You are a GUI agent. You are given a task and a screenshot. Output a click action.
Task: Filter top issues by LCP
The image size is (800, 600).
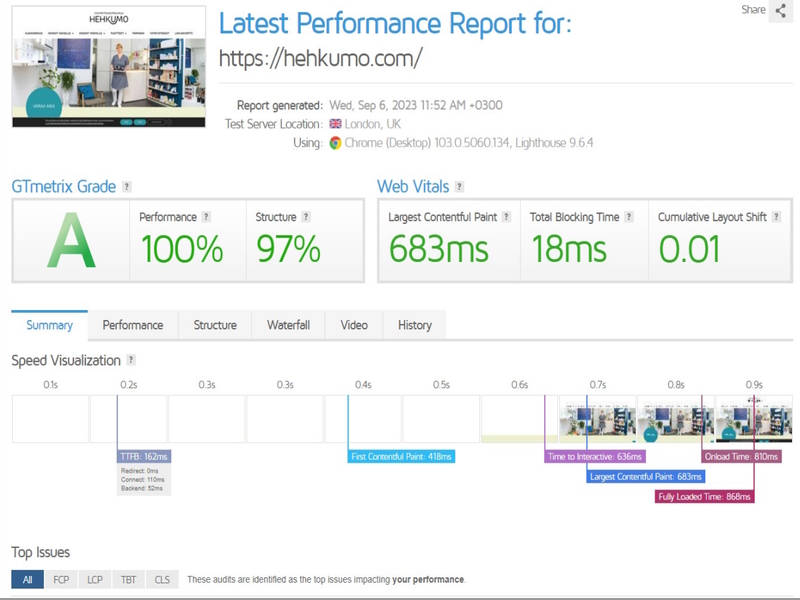(x=95, y=580)
